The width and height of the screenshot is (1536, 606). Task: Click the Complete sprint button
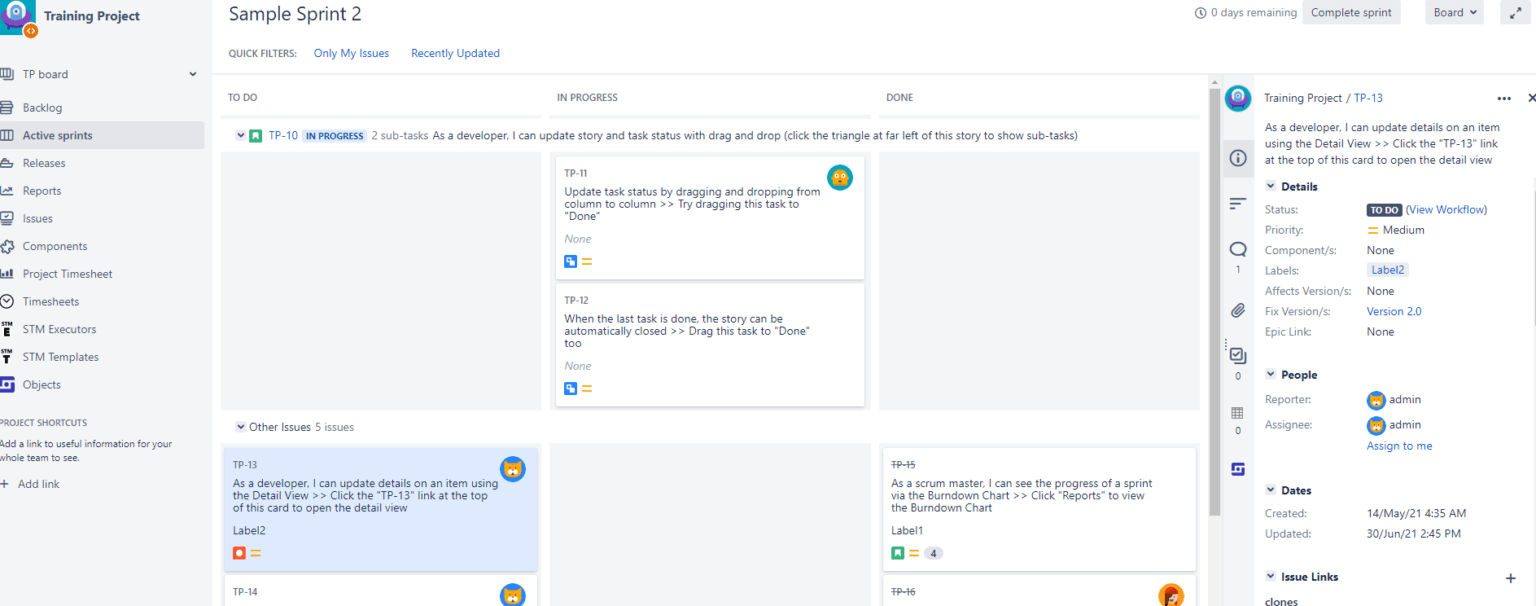[x=1351, y=12]
